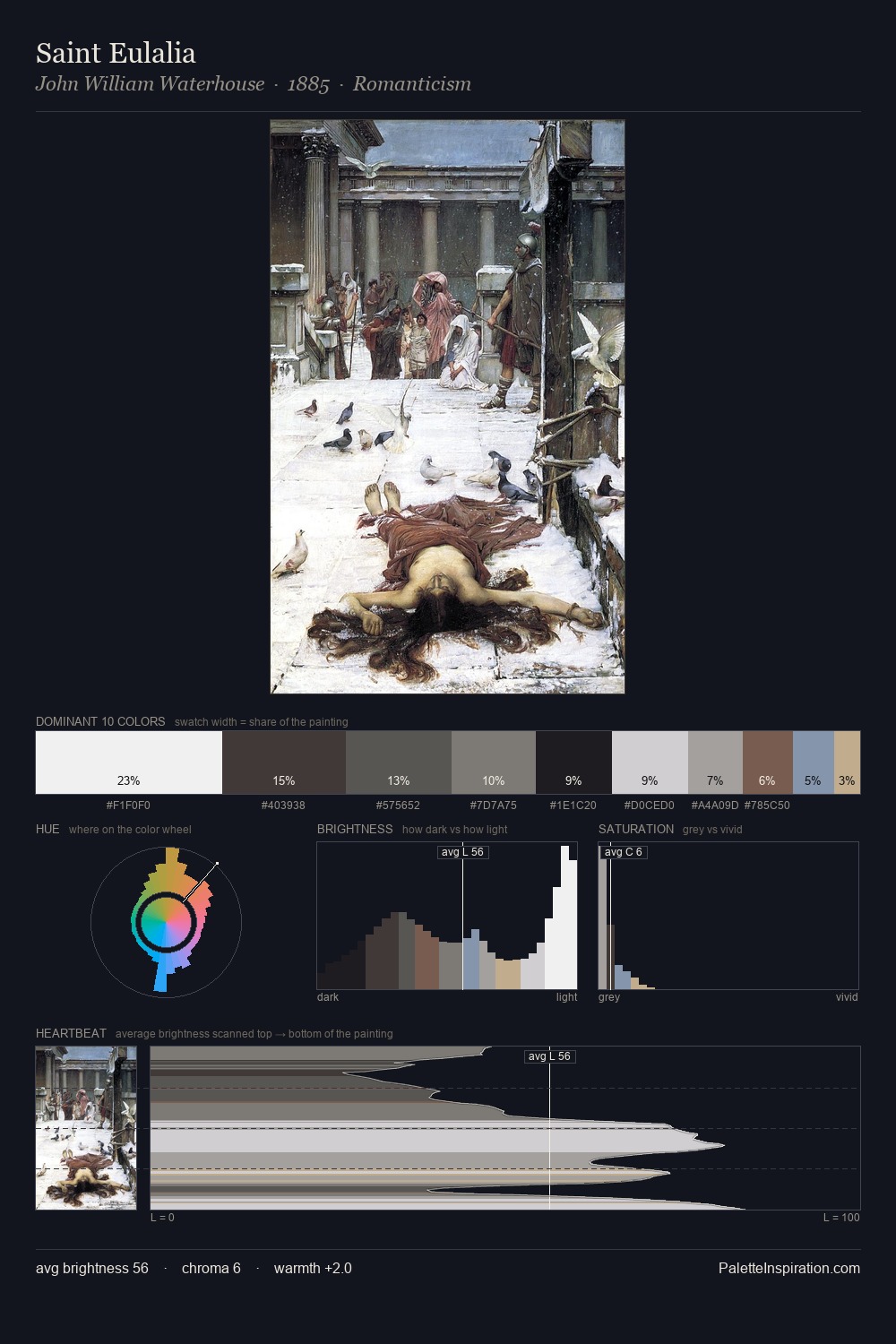896x1344 pixels.
Task: Click the small painting thumbnail beside the heartbeat chart
Action: [86, 1128]
